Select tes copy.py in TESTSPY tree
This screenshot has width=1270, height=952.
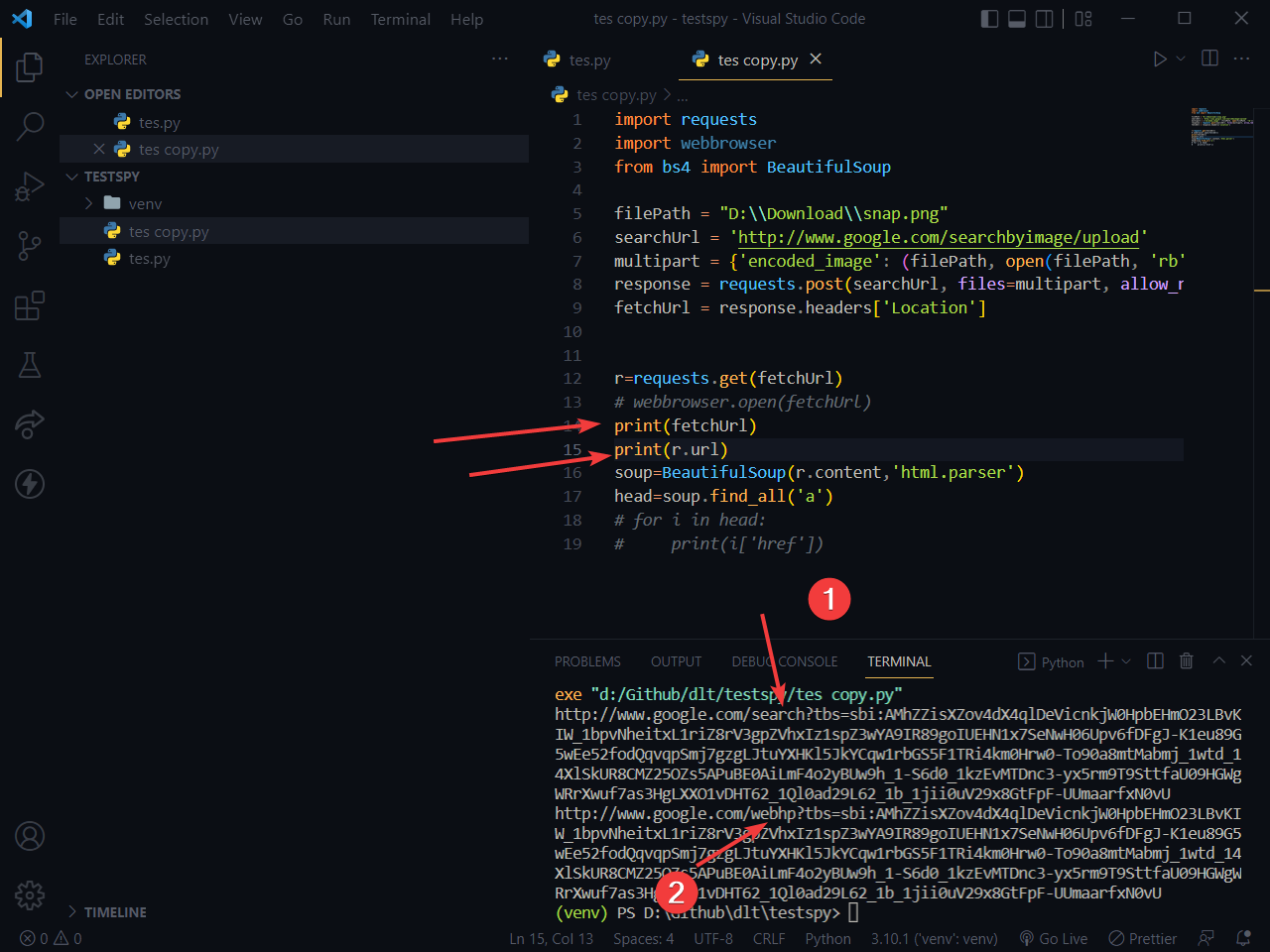pyautogui.click(x=169, y=232)
